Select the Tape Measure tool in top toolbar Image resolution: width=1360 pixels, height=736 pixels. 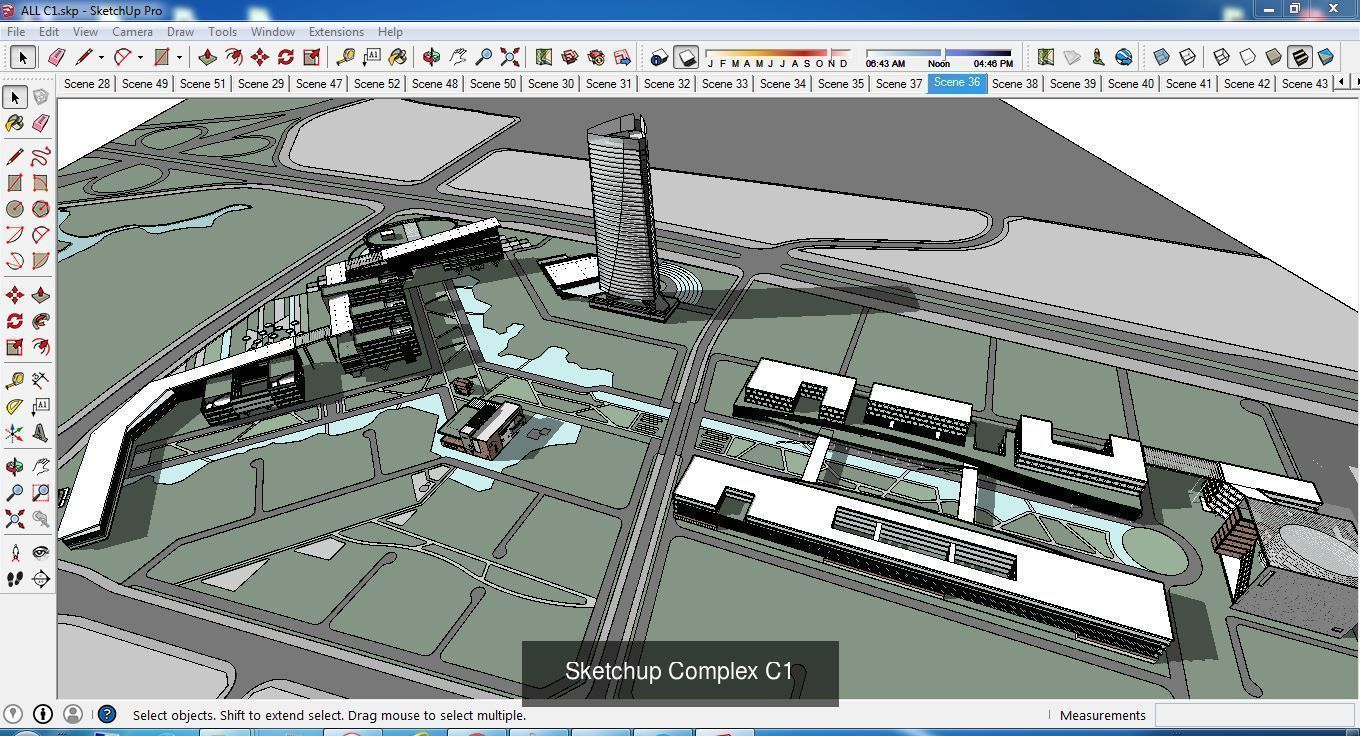click(x=346, y=57)
